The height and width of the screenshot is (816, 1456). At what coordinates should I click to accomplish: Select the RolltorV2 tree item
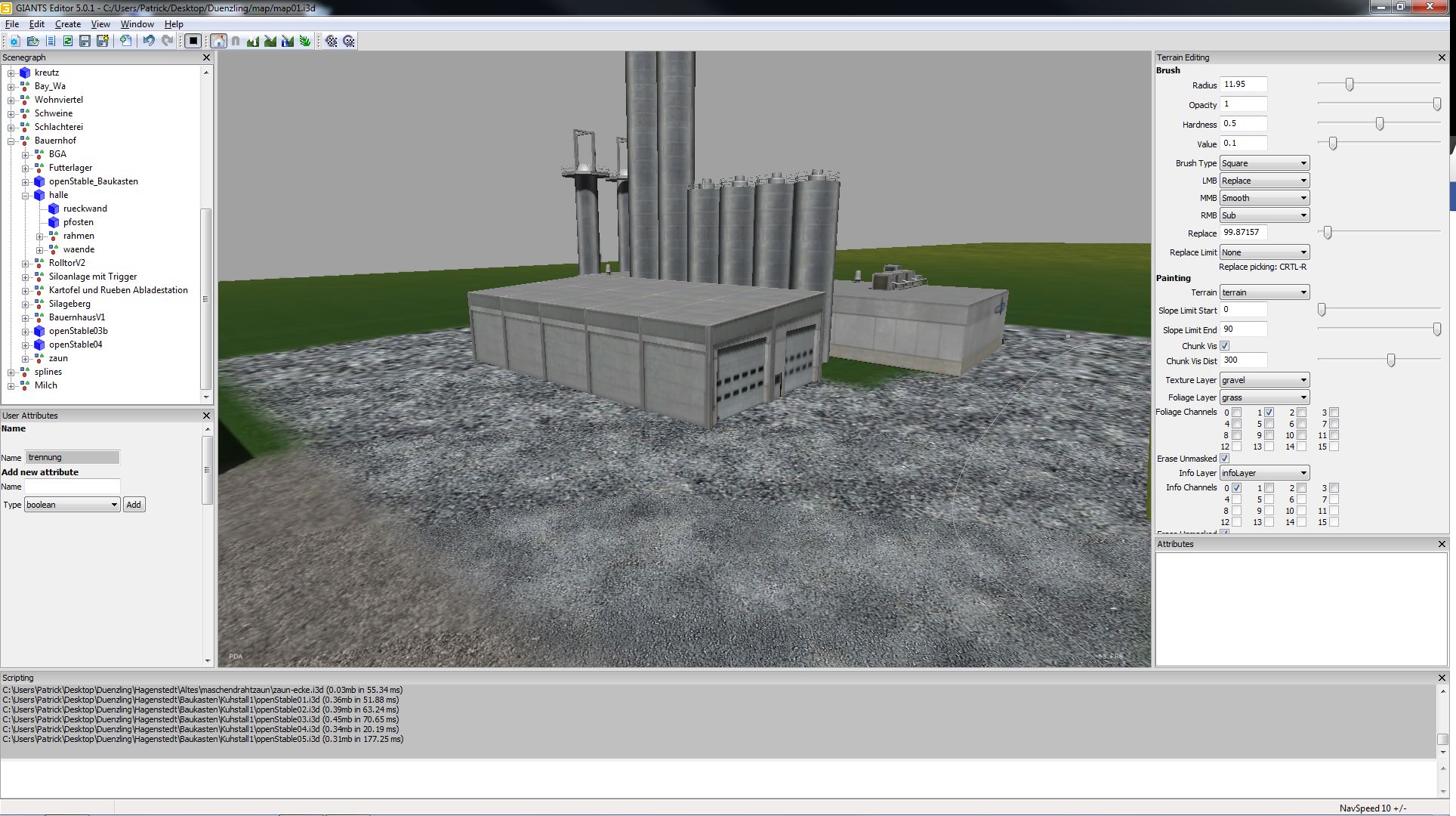pyautogui.click(x=67, y=263)
